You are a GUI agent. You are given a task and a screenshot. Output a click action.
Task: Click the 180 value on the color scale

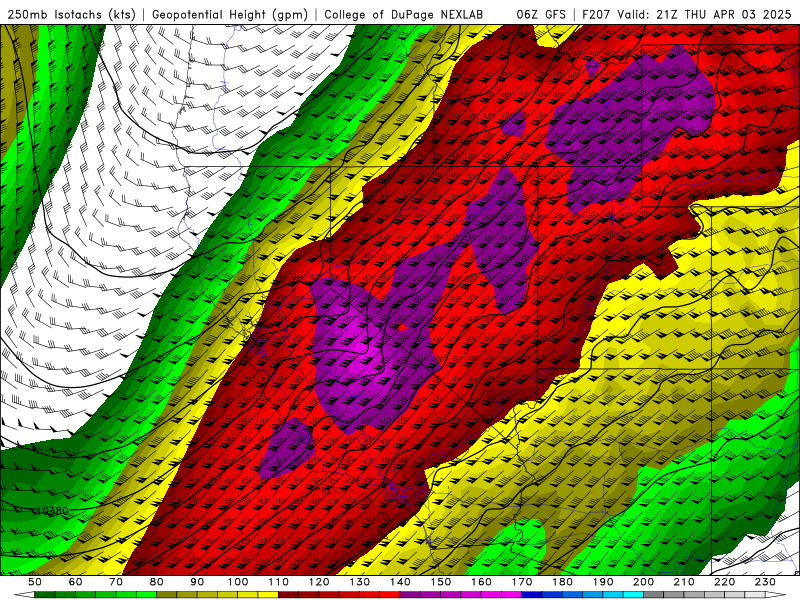coord(562,582)
